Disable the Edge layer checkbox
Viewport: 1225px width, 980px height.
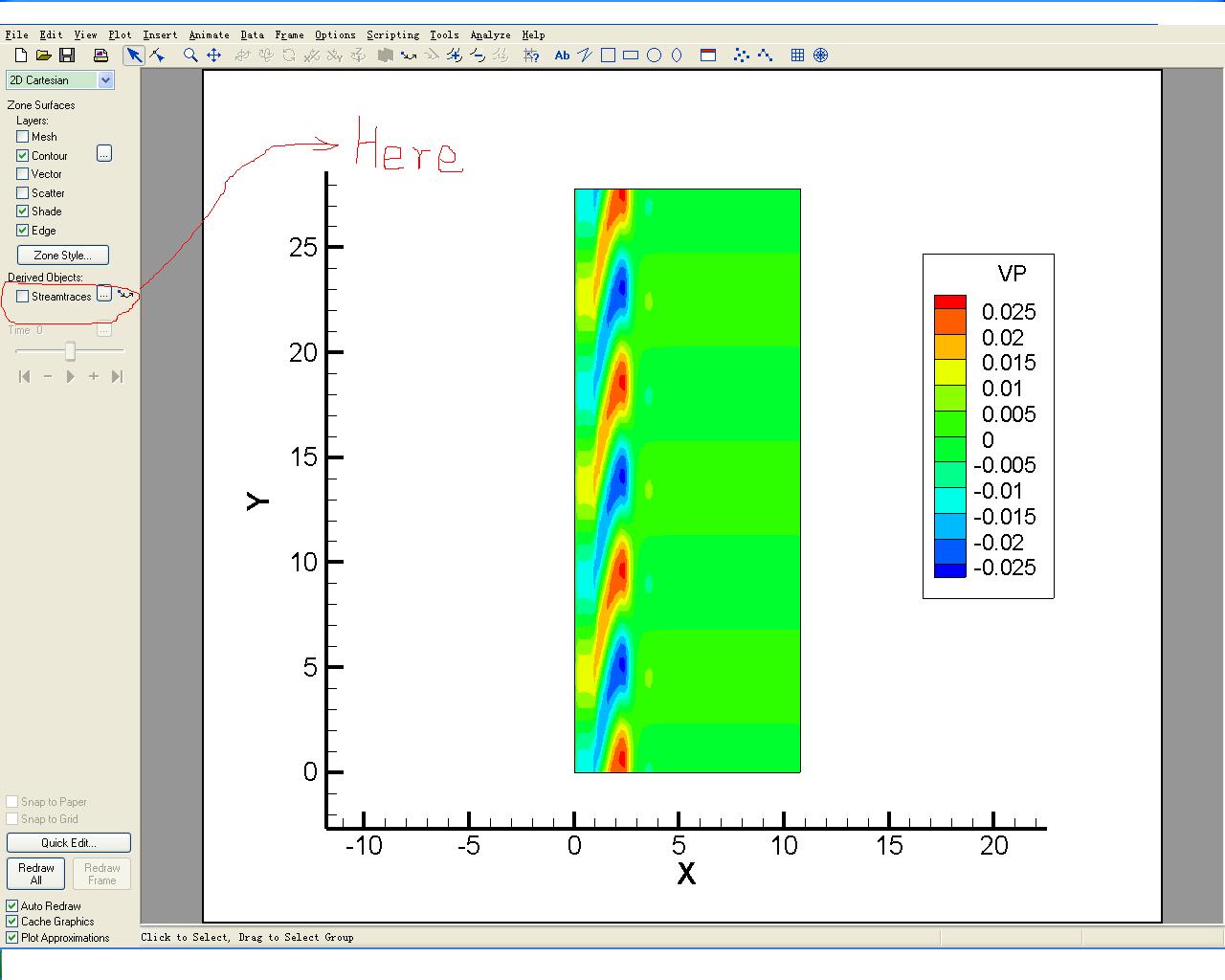point(22,230)
